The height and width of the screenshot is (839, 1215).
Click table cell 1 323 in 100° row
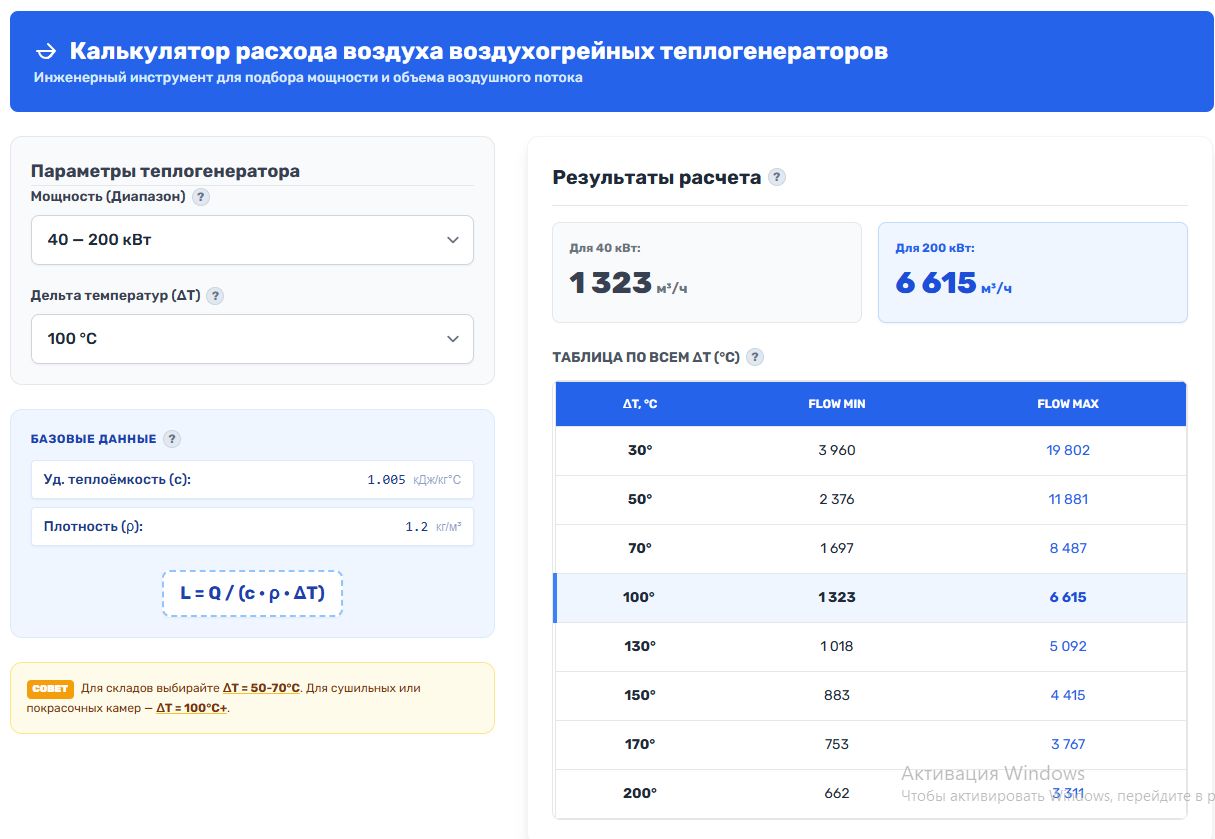[x=837, y=597]
